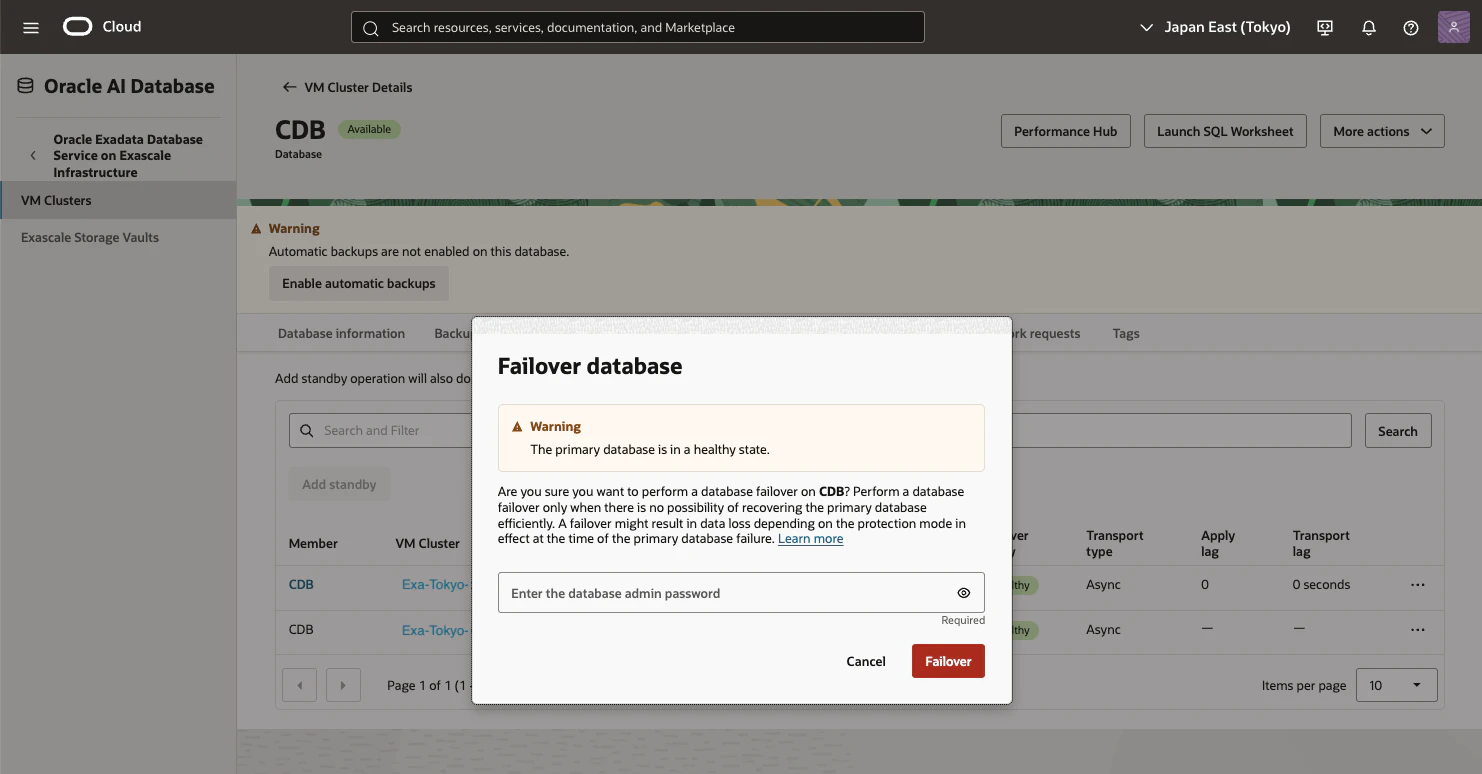
Task: Collapse sidebar with back chevron
Action: 33,156
